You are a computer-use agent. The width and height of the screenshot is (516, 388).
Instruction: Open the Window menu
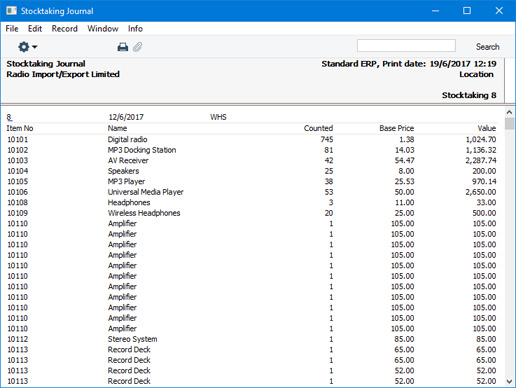tap(103, 29)
